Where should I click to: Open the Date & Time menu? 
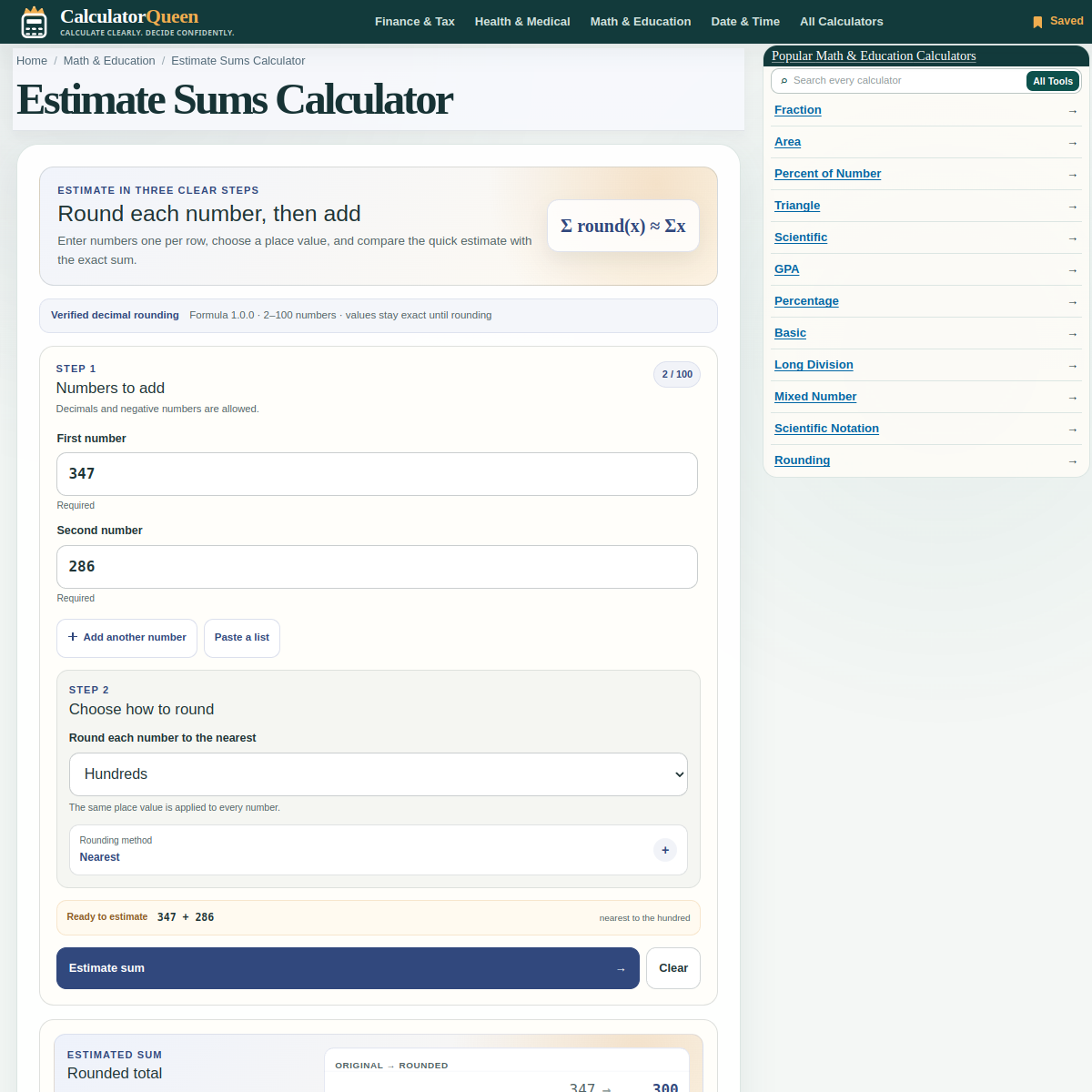coord(745,22)
